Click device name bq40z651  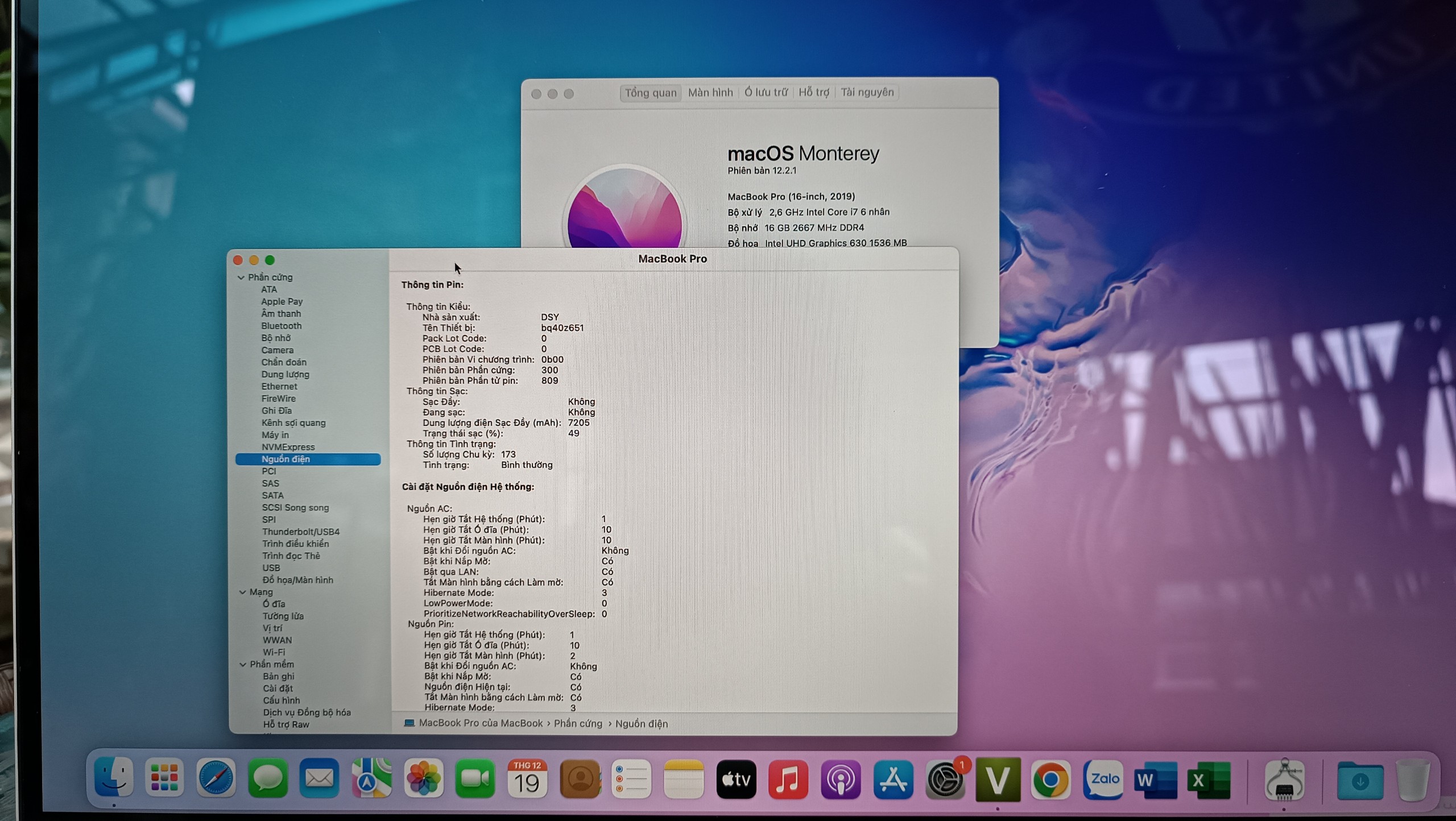562,328
